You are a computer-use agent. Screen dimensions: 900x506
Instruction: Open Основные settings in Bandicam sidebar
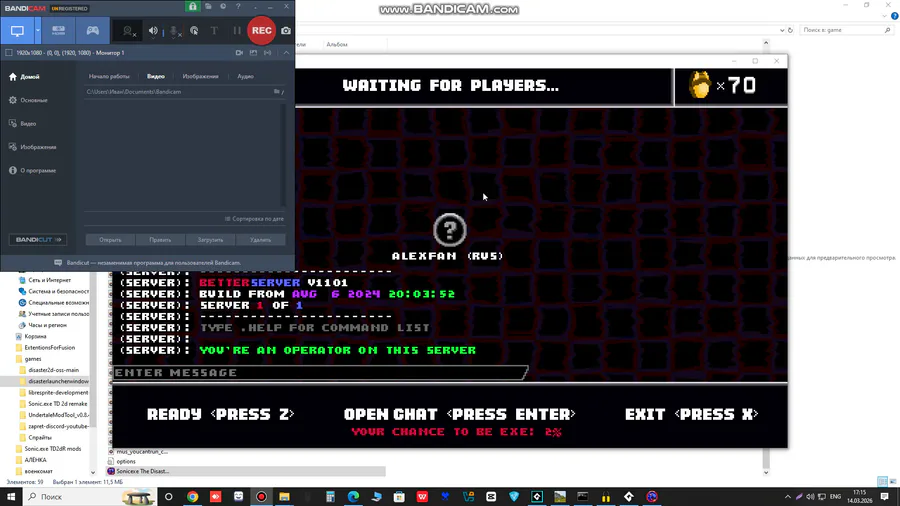[28, 100]
